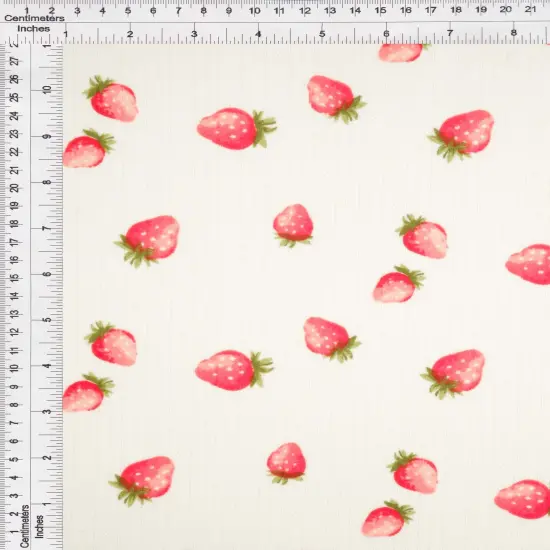Click the 27 mark on left centimeter ruler
Viewport: 550px width, 550px height.
tap(15, 61)
